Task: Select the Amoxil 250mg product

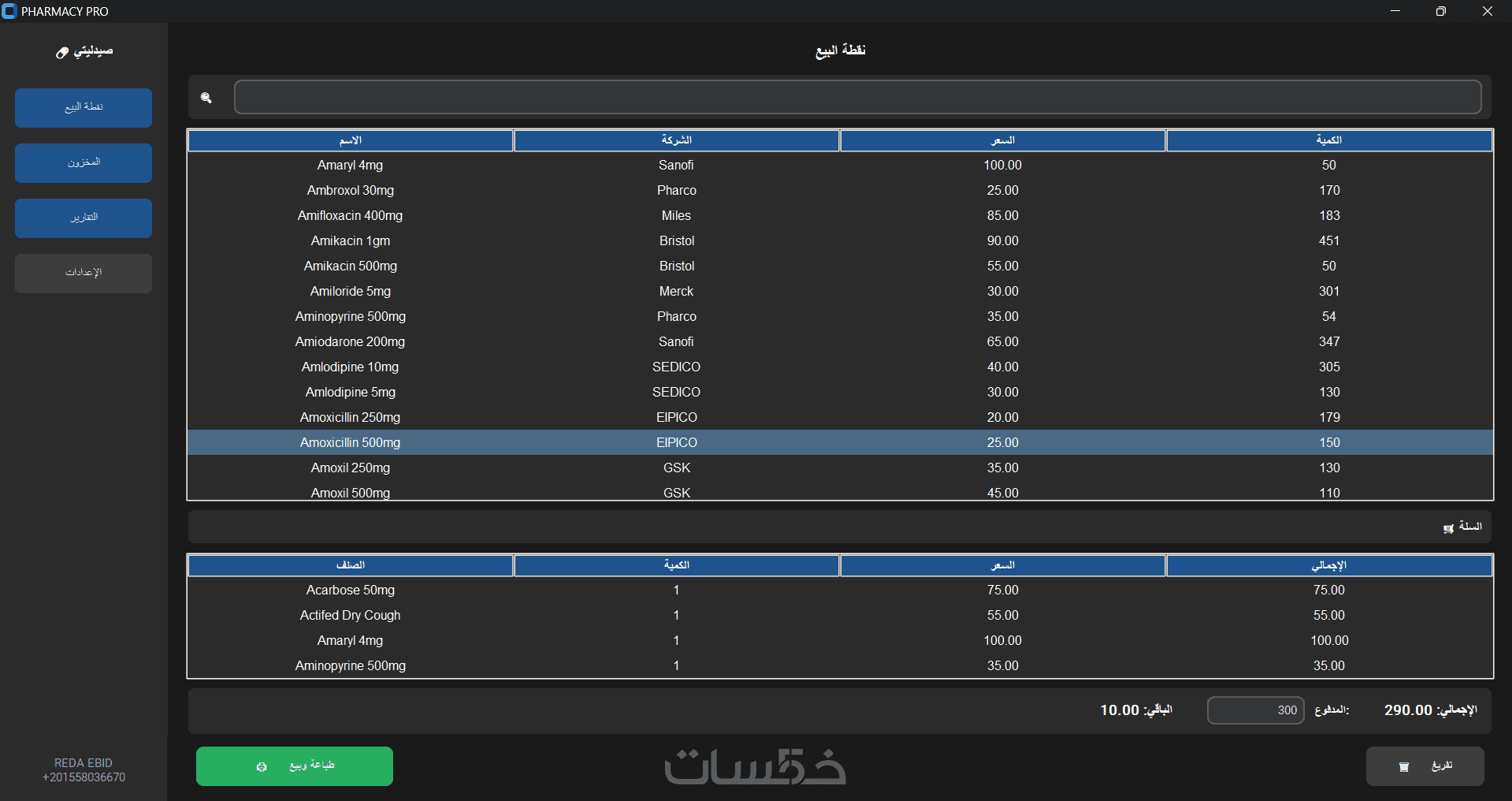Action: point(840,468)
